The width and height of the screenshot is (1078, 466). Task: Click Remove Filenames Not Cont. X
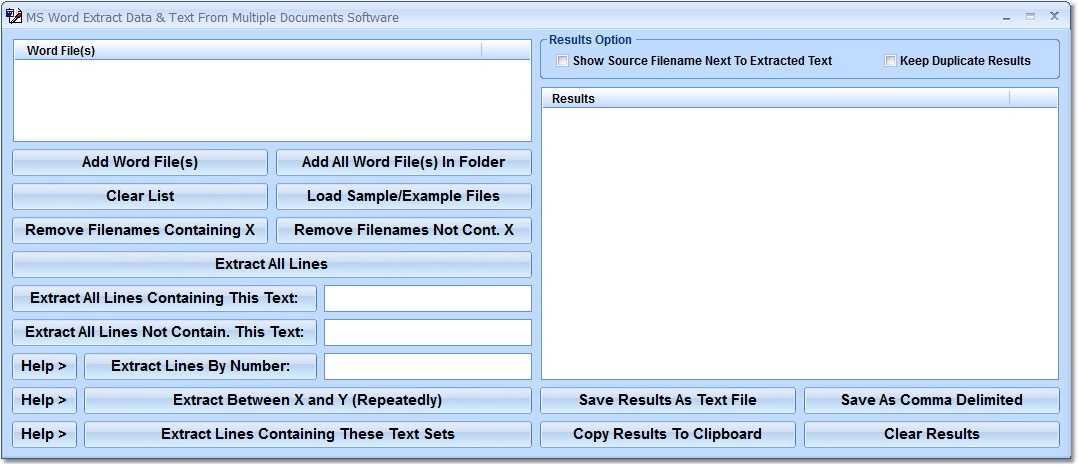click(404, 230)
